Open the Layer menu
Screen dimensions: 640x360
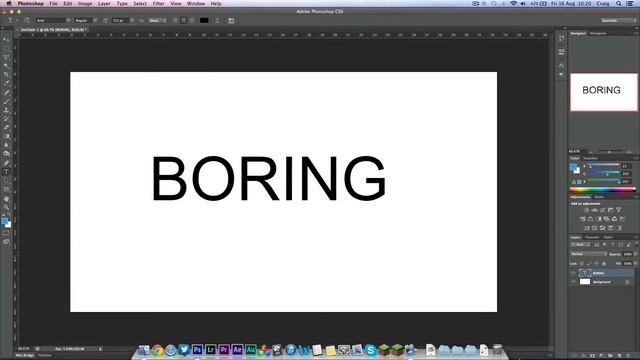[104, 3]
